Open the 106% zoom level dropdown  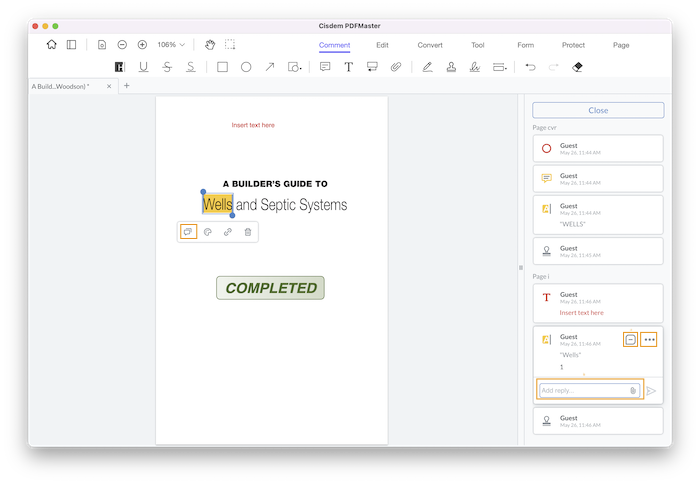[x=171, y=45]
